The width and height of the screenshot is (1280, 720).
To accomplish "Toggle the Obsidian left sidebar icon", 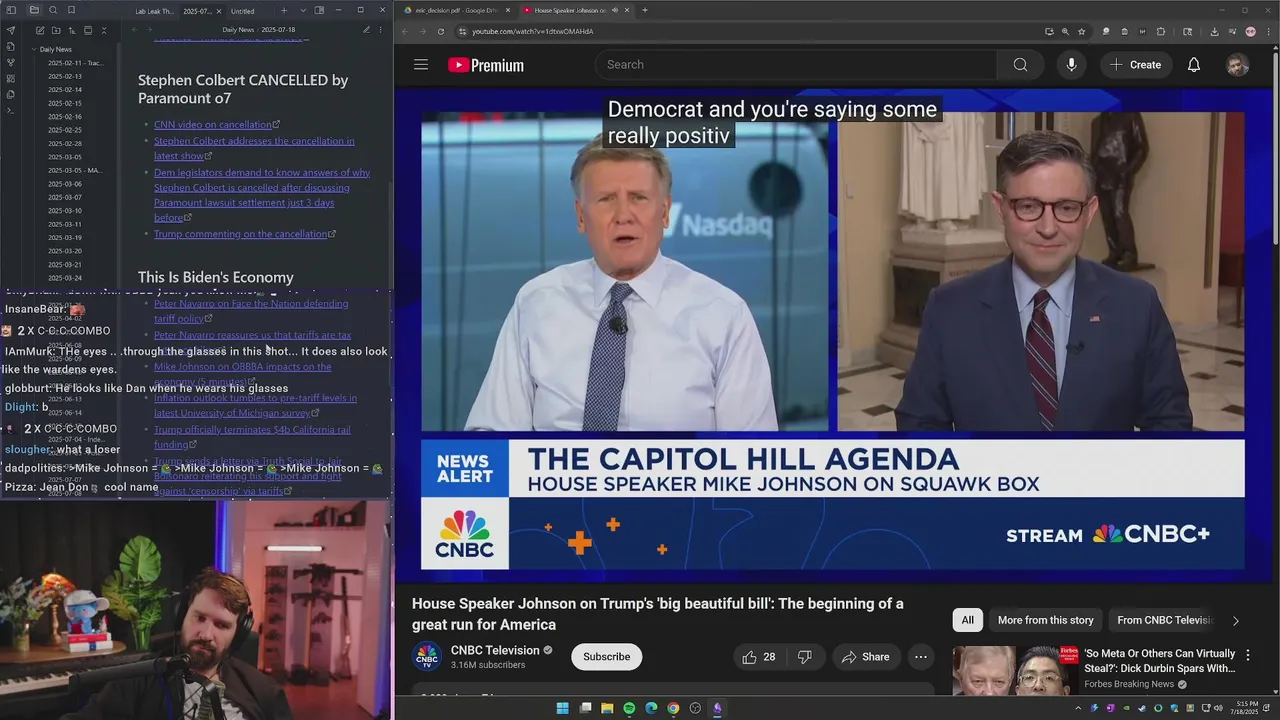I will [x=12, y=10].
